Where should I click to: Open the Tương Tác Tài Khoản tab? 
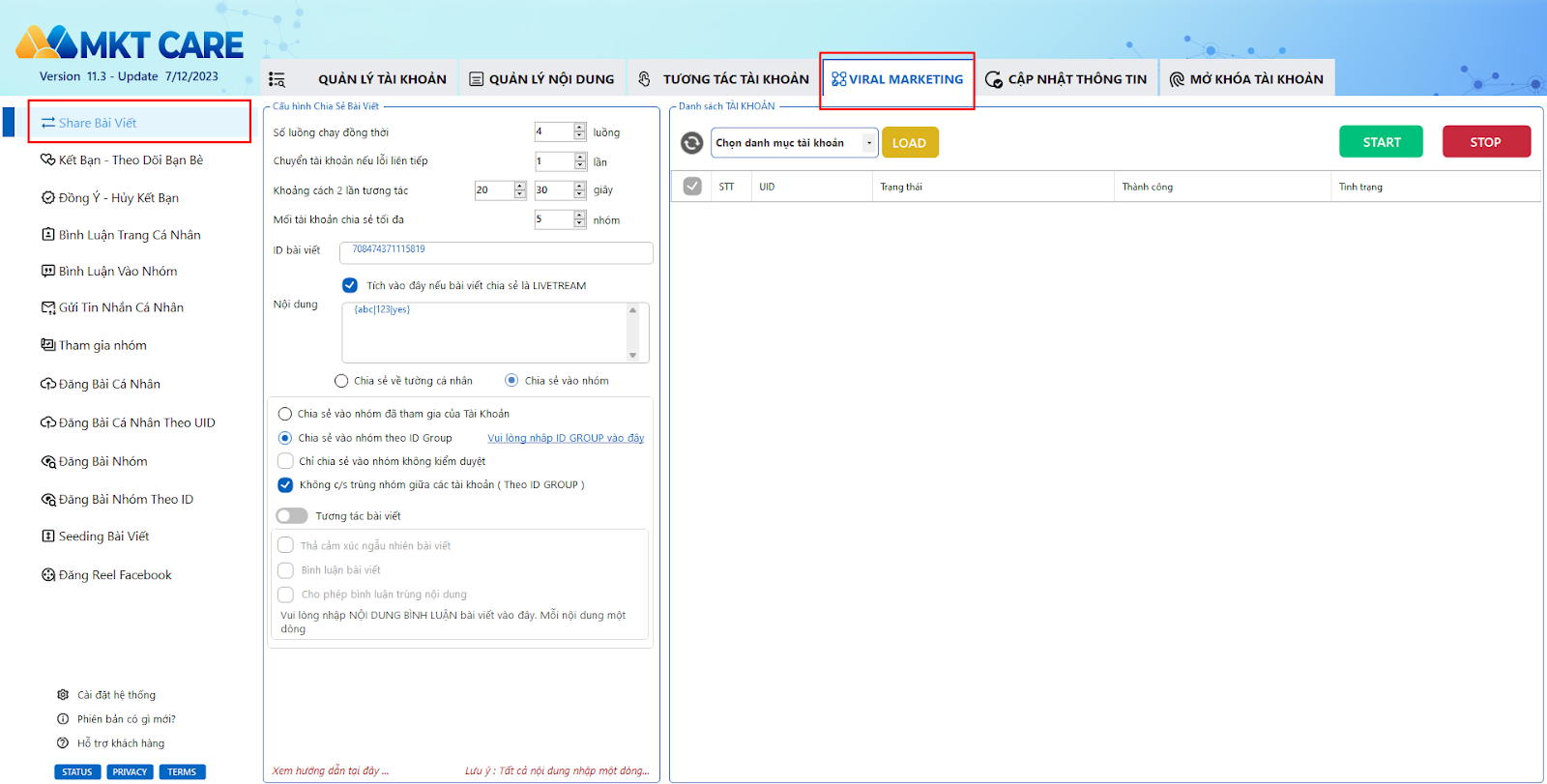point(723,79)
